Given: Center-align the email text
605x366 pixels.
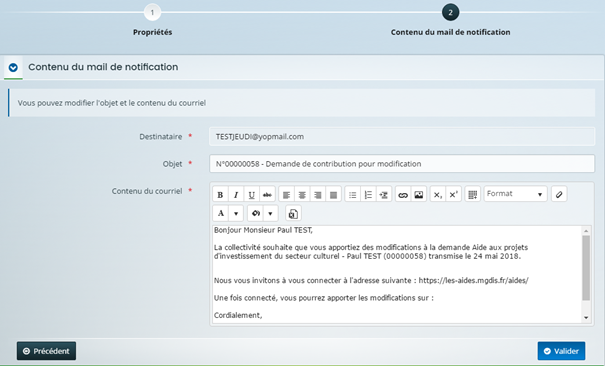Looking at the screenshot, I should [x=302, y=194].
